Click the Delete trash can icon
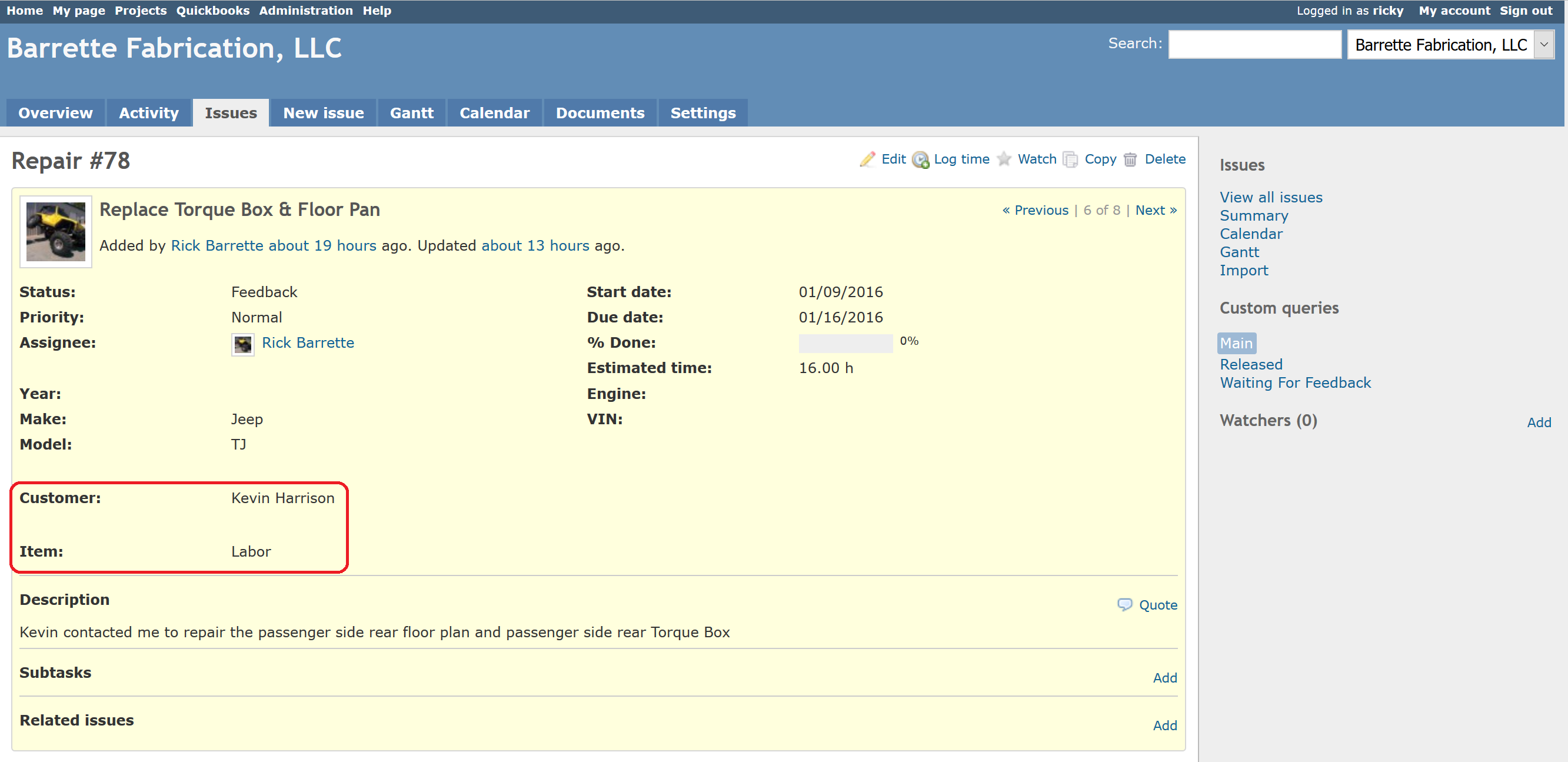The height and width of the screenshot is (762, 1568). pos(1130,159)
